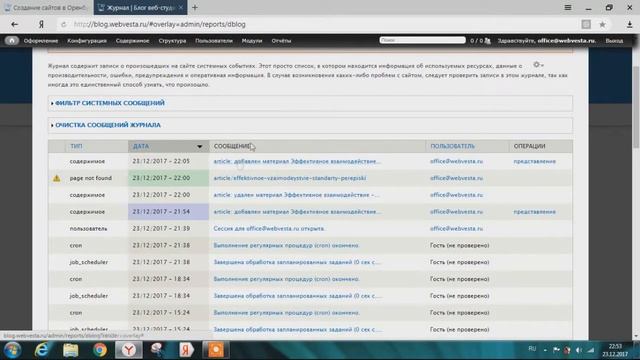The height and width of the screenshot is (360, 640).
Task: Toggle the Дата sort direction arrow
Action: (199, 146)
